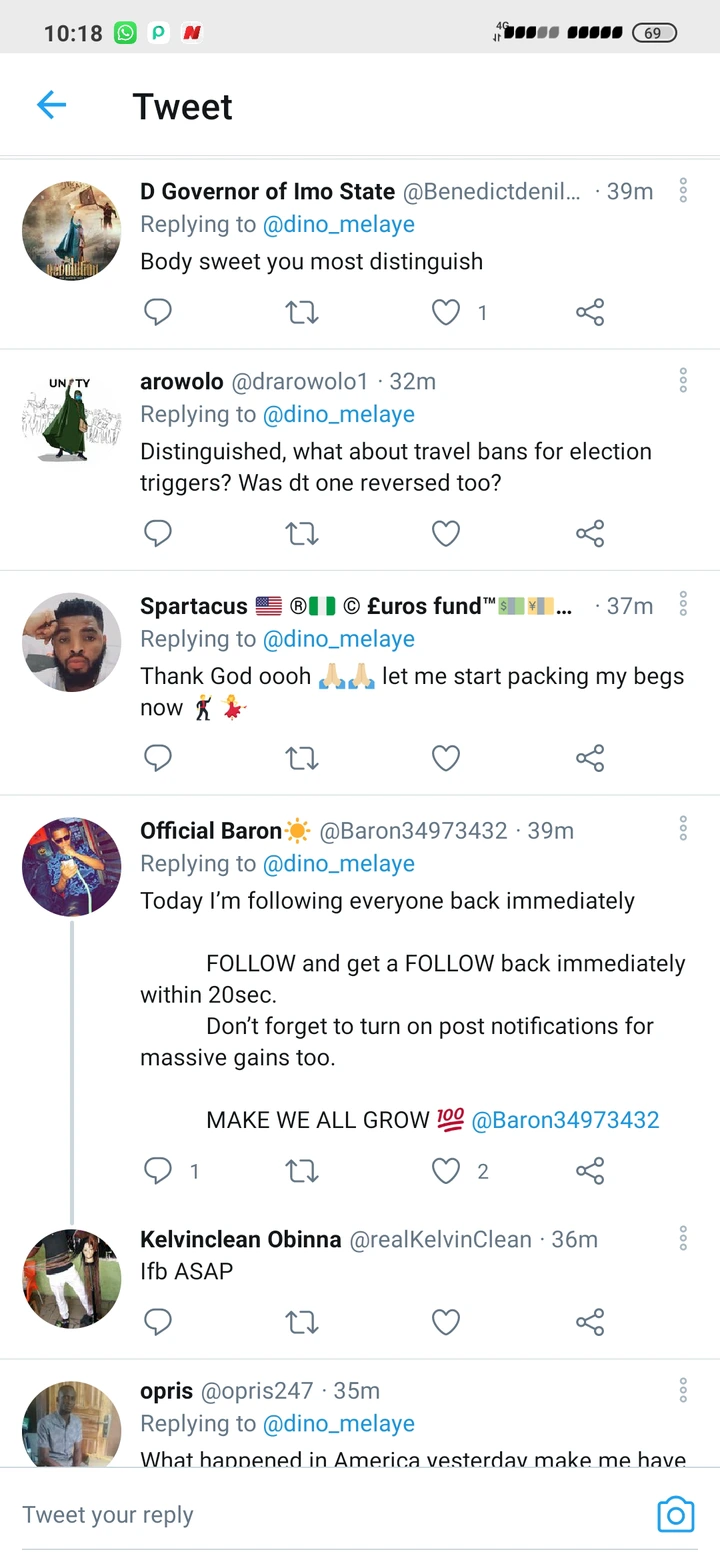Screen dimensions: 720x1560
Task: Like Official Baron's tweet with 2 likes
Action: pyautogui.click(x=446, y=1171)
